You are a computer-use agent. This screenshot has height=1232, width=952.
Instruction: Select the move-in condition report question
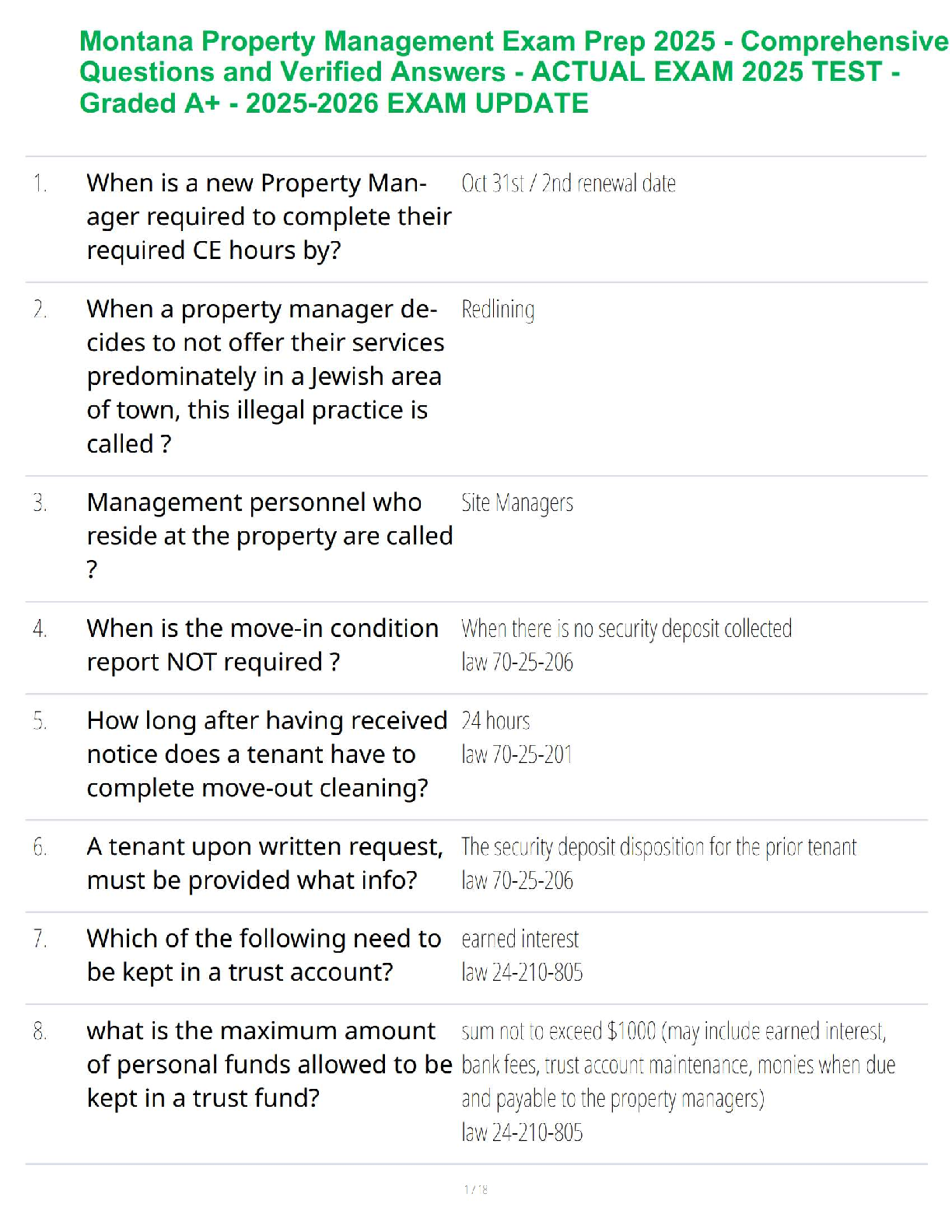point(262,645)
